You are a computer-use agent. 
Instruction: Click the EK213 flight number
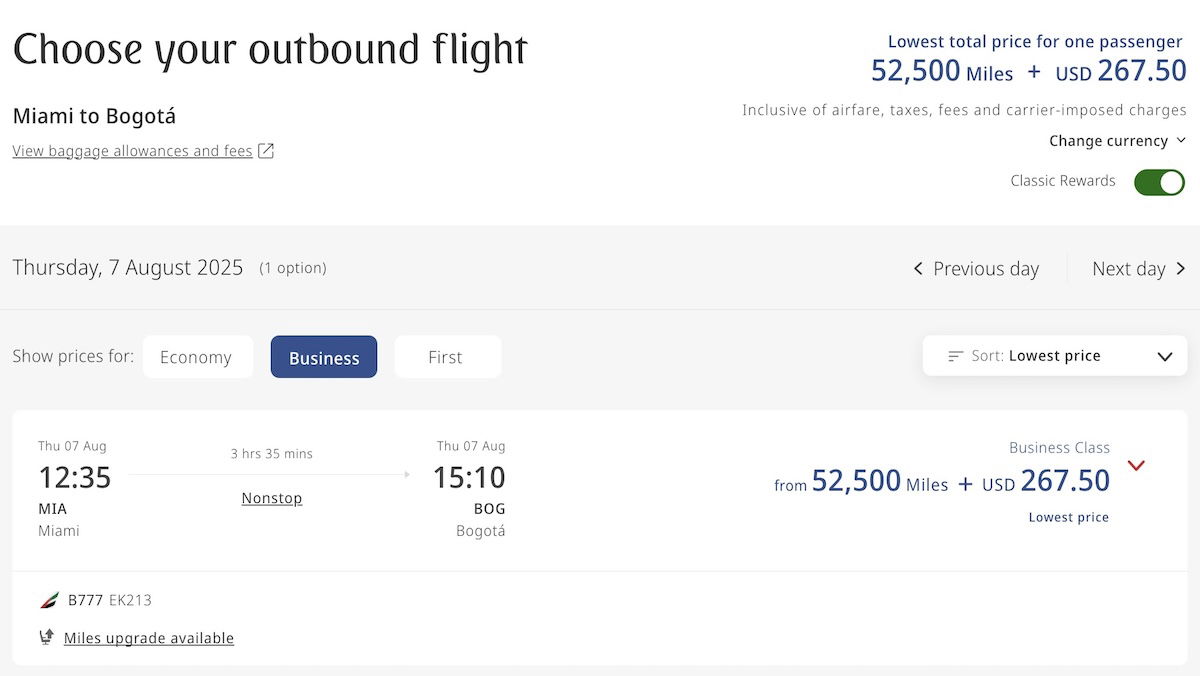[130, 600]
